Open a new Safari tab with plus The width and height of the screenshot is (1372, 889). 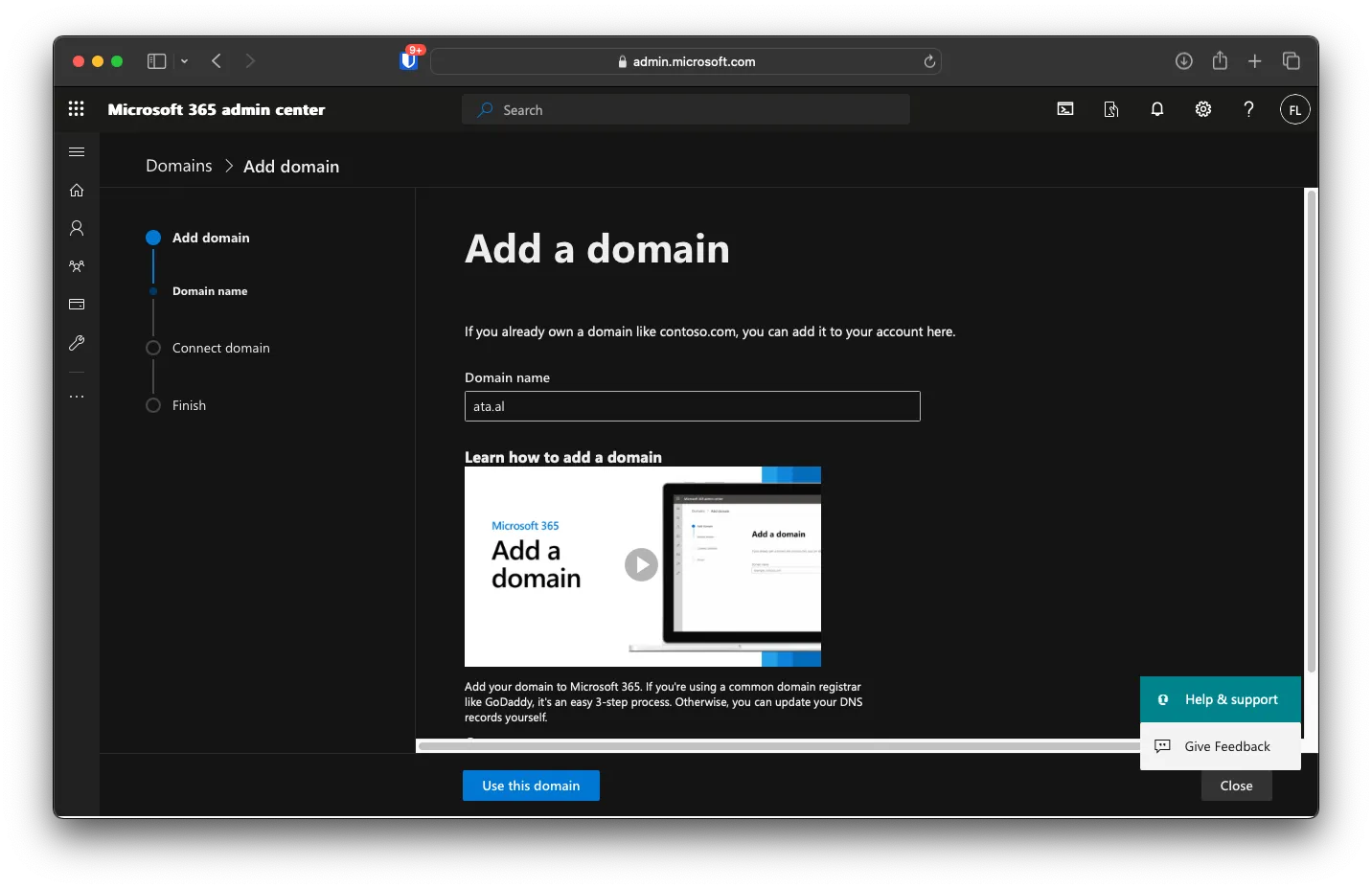point(1255,61)
